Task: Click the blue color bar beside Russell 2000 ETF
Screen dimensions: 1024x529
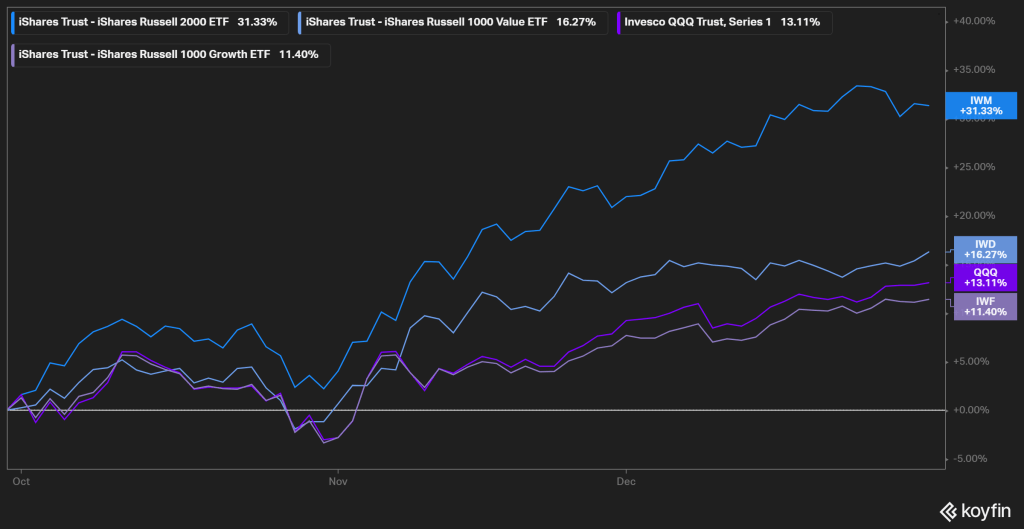Action: point(12,21)
